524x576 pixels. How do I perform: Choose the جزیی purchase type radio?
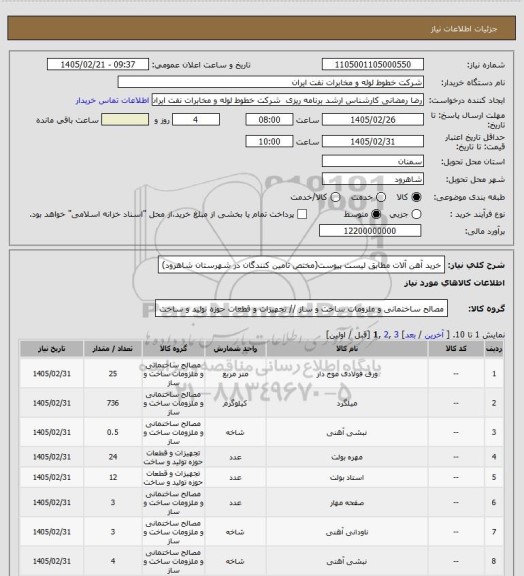(416, 214)
